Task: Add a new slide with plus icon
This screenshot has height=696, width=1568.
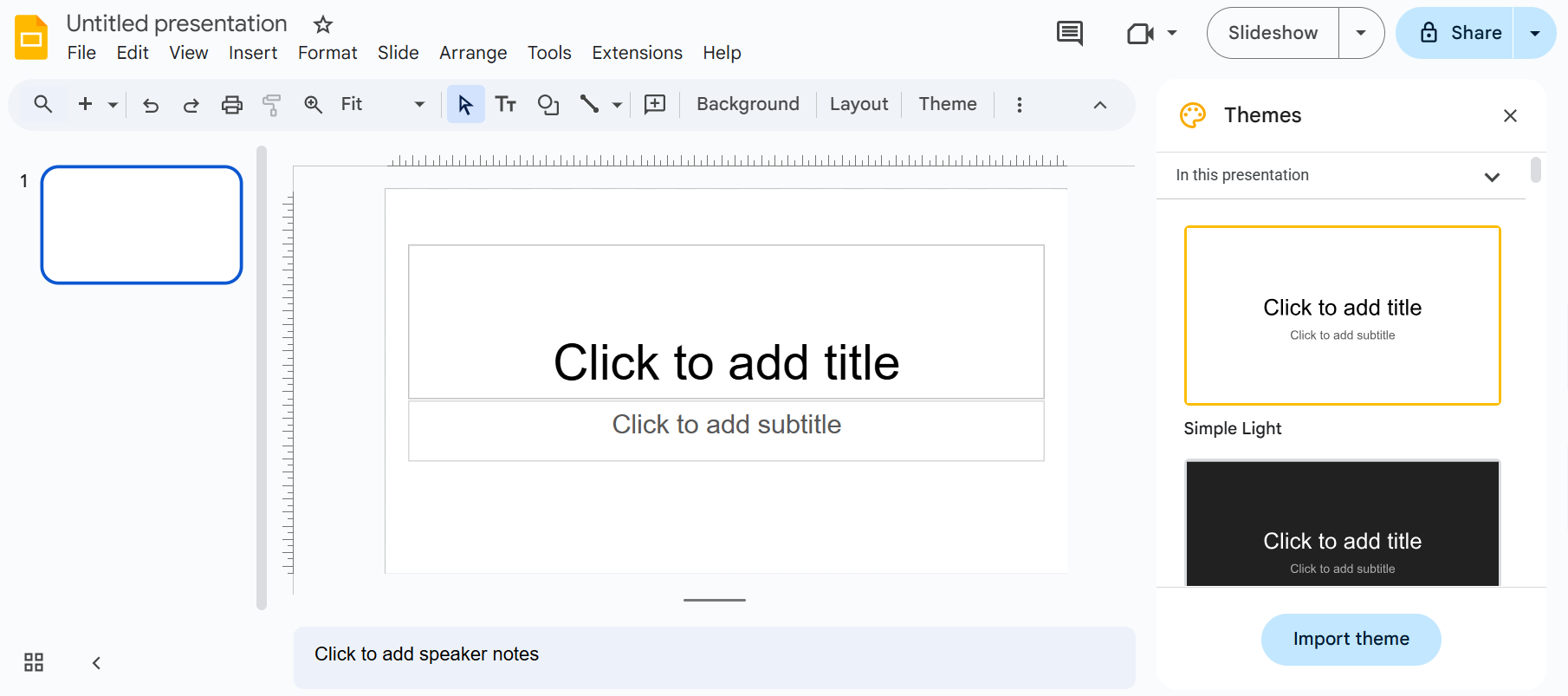Action: [x=85, y=104]
